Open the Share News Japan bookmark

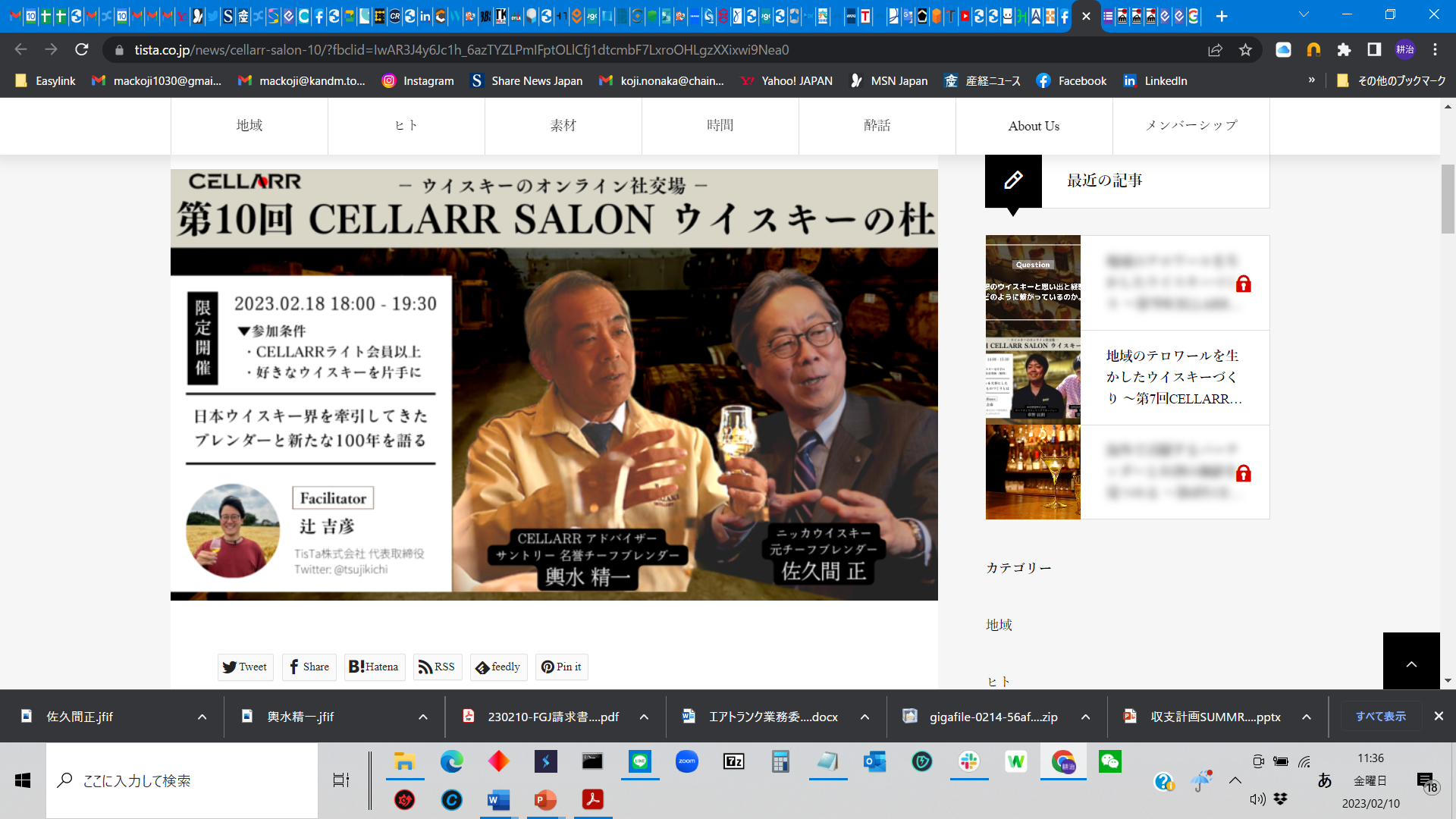coord(526,80)
